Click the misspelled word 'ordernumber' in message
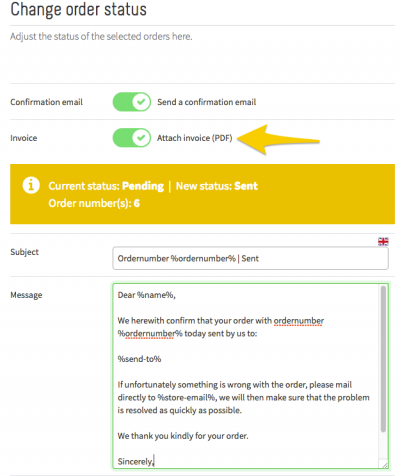The width and height of the screenshot is (400, 476). (x=299, y=321)
